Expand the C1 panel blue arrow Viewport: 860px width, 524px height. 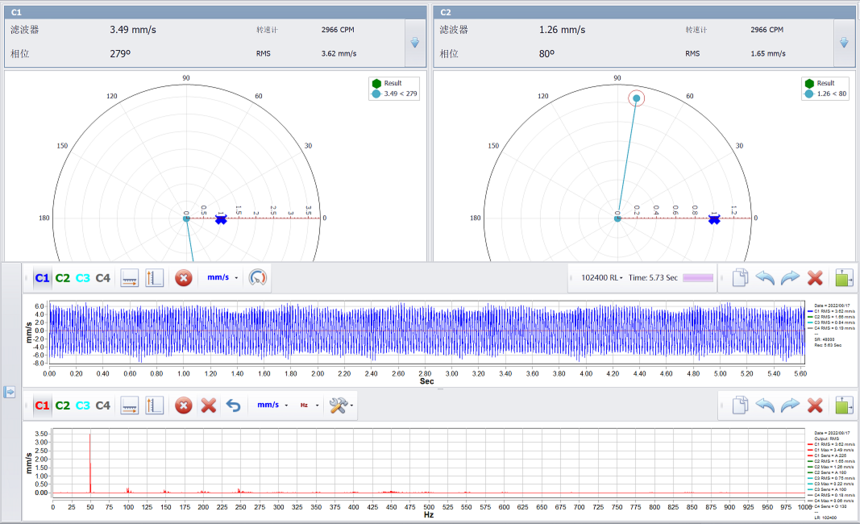click(x=415, y=42)
